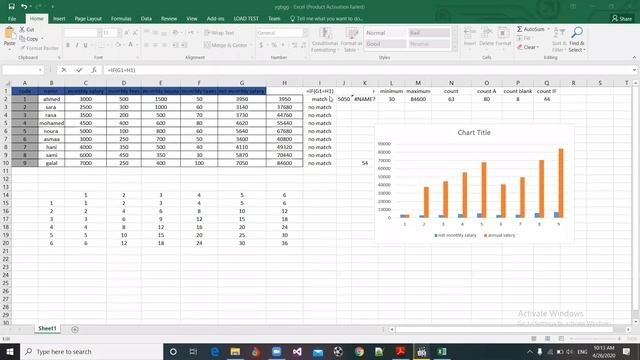Apply italic formatting
Viewport: 640px width, 360px height.
[x=76, y=45]
